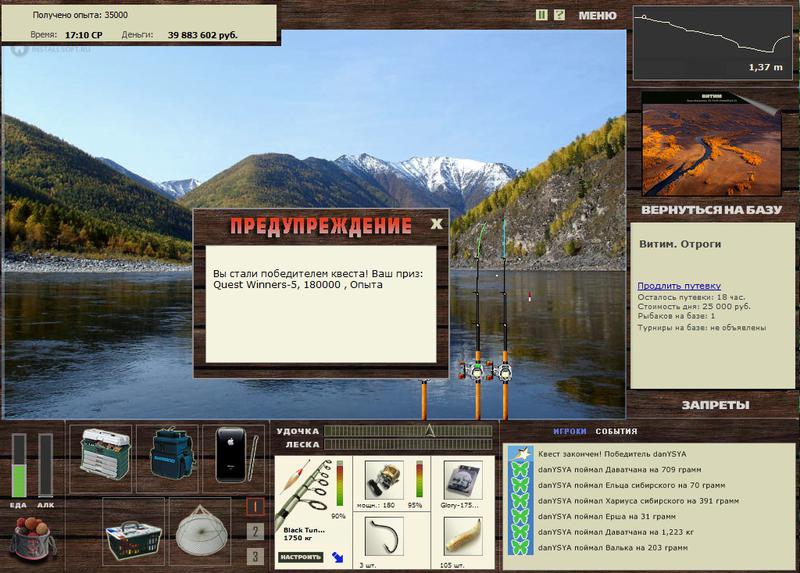Click event 'danYSYA поймал Валька на 203 грамм'
This screenshot has height=573, width=800.
tap(613, 547)
